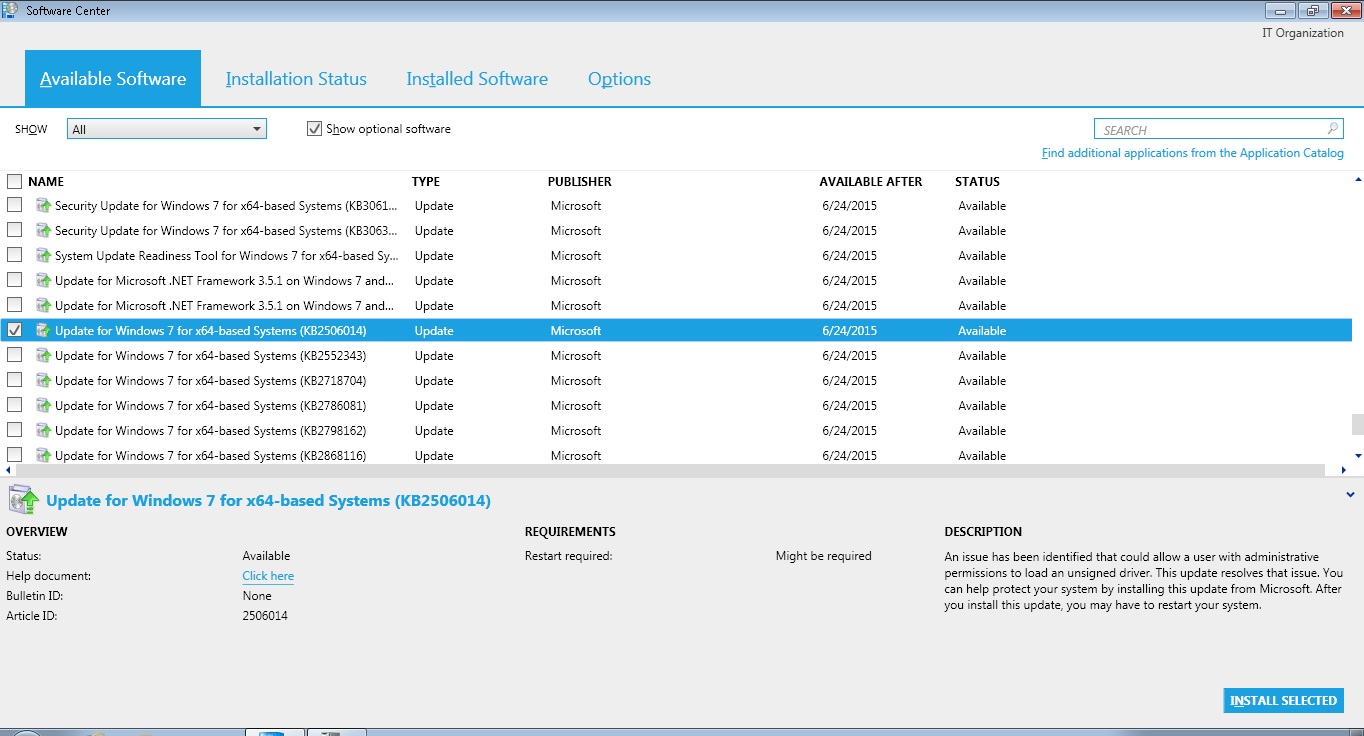Screen dimensions: 1364x736
Task: Switch to Installation Status tab
Action: click(296, 79)
